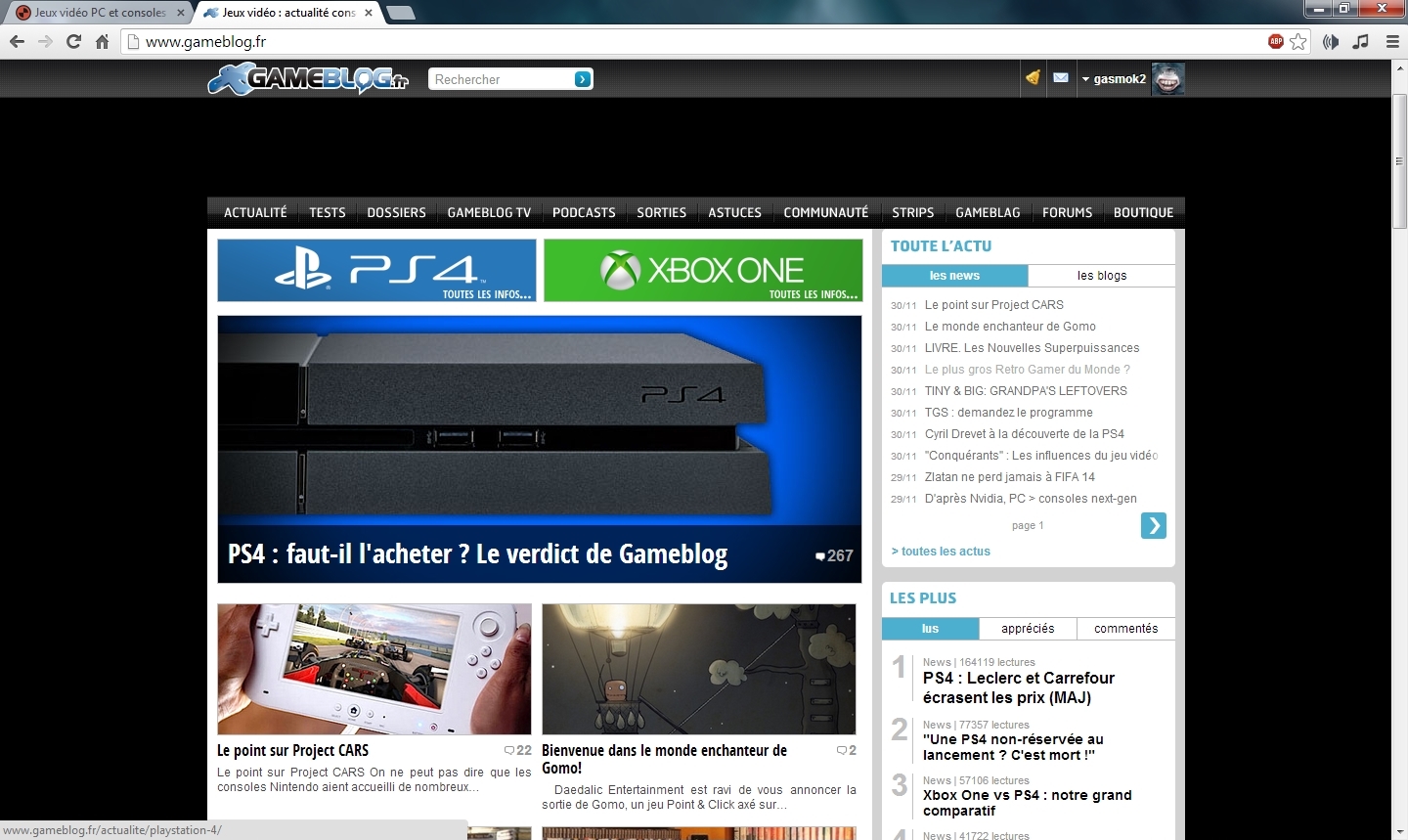1408x840 pixels.
Task: Open the 2 comments on Gomo article
Action: [847, 750]
